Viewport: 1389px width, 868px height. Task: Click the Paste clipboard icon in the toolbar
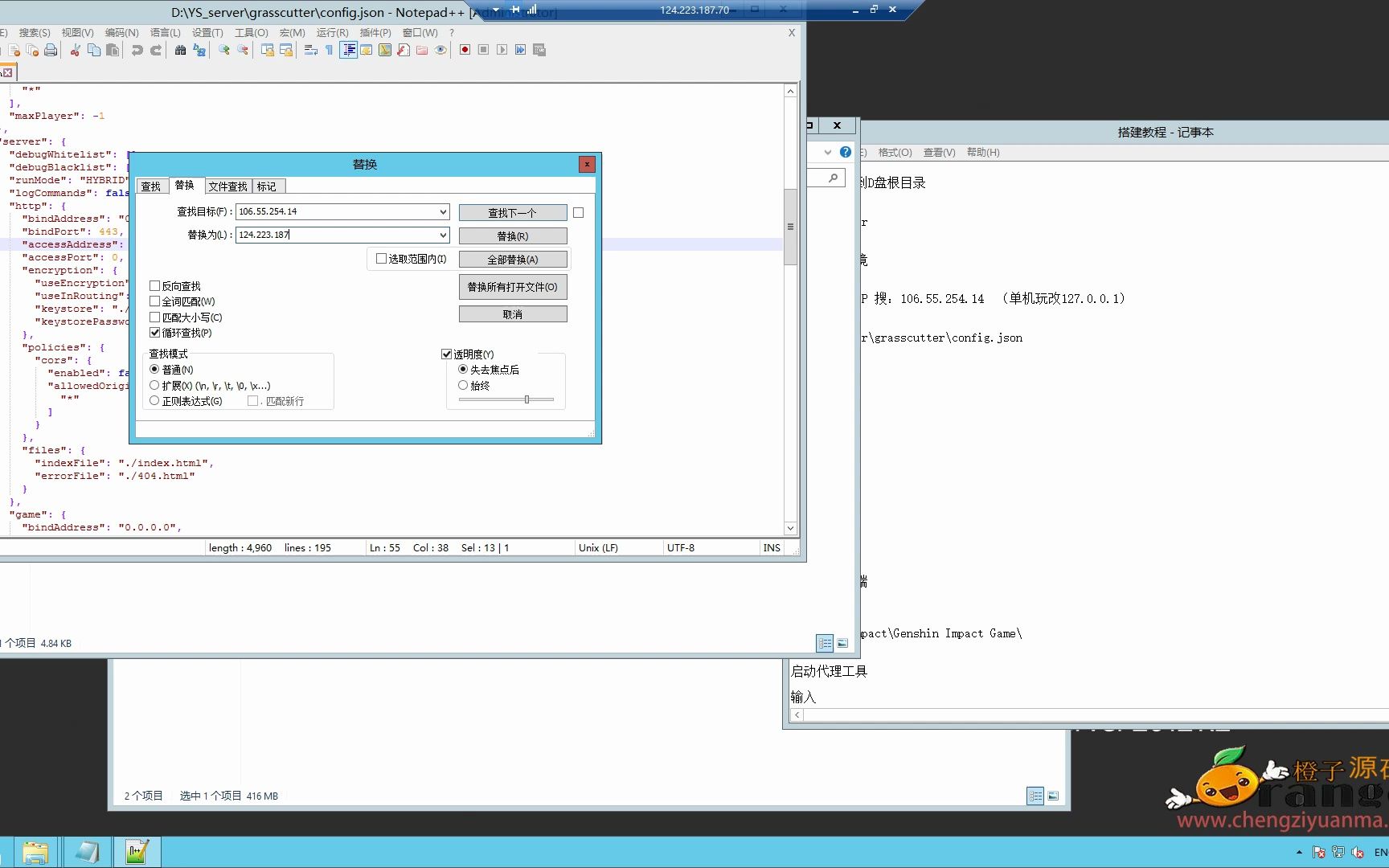(113, 50)
